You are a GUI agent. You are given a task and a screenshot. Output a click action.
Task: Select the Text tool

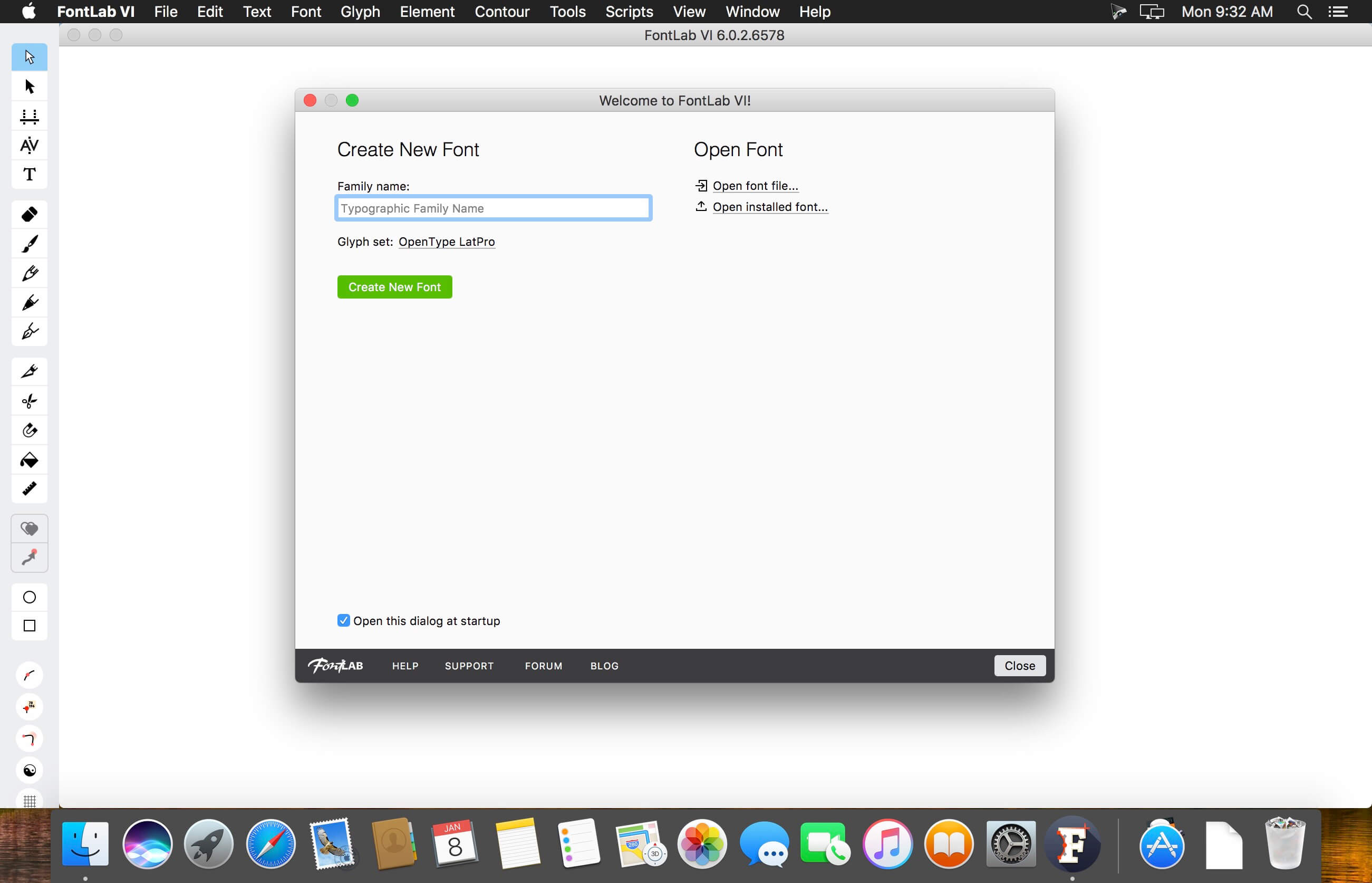(29, 174)
